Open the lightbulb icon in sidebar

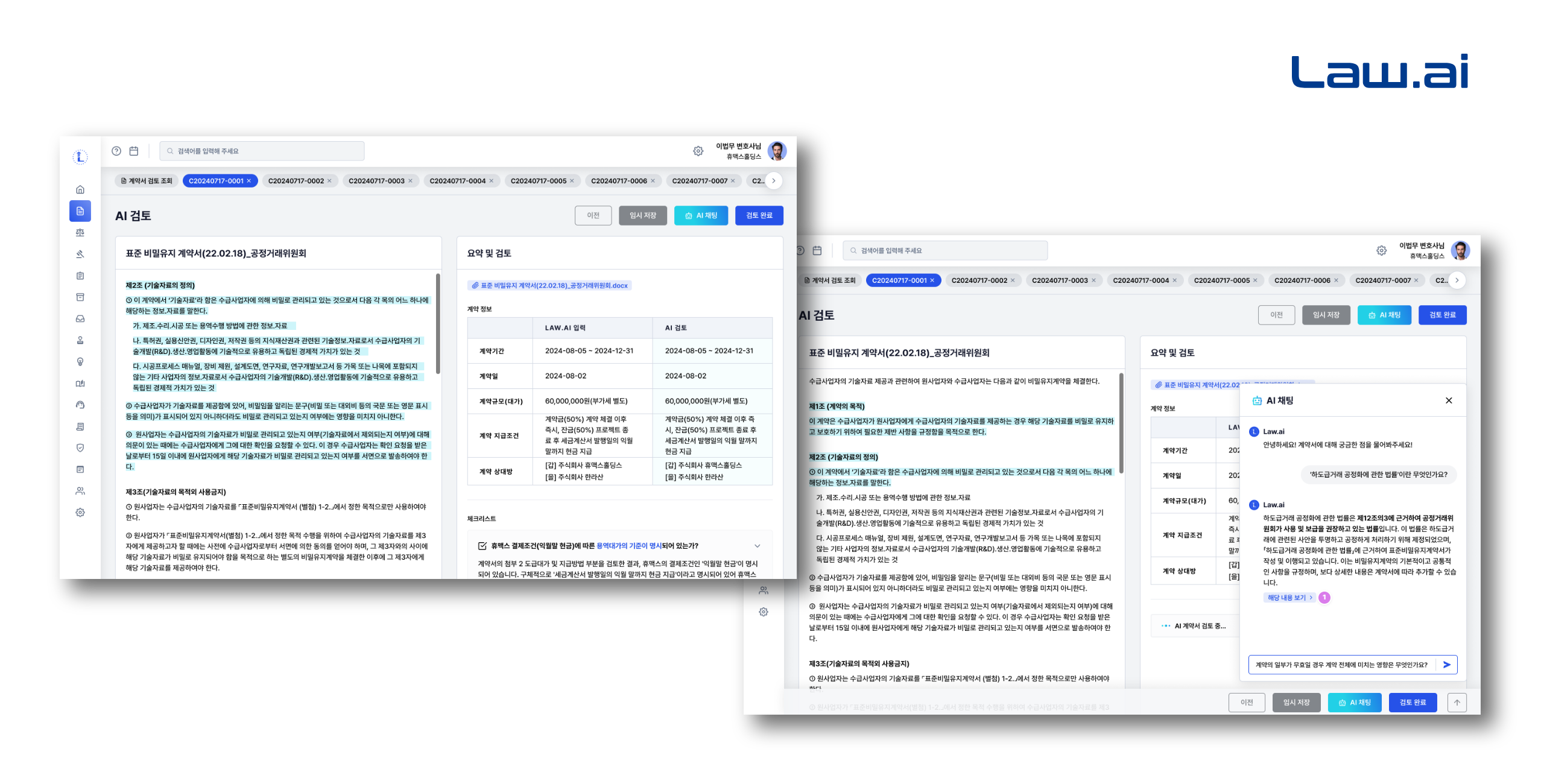pos(80,362)
